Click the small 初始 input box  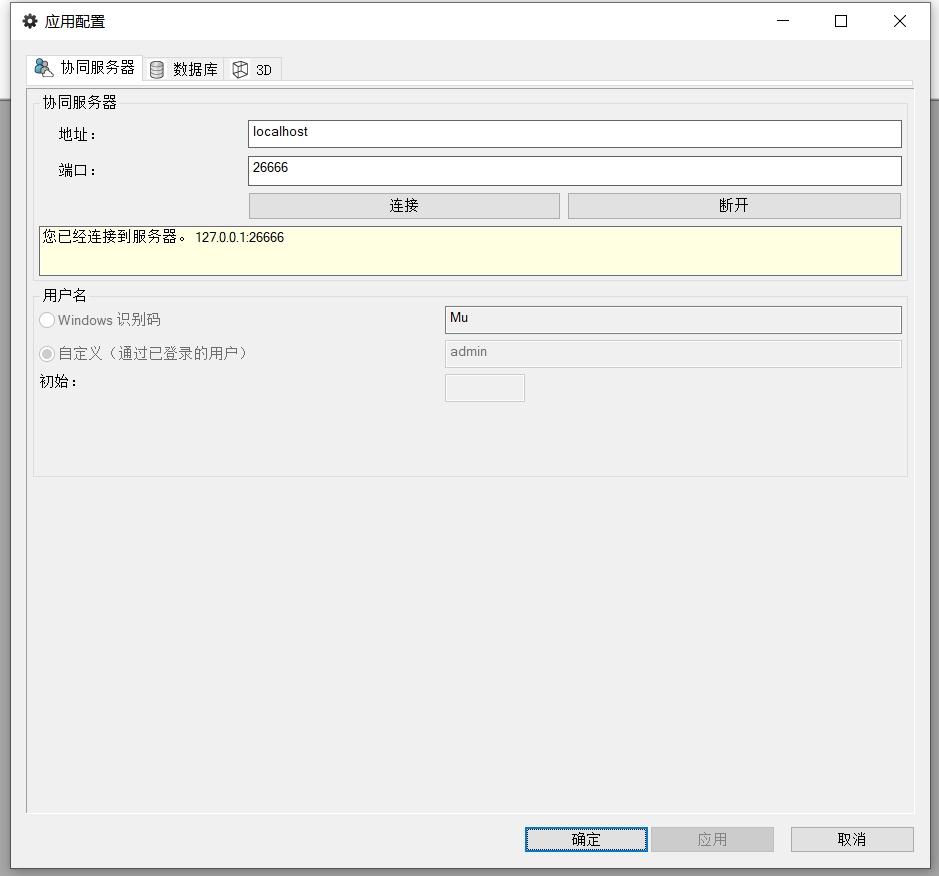pyautogui.click(x=484, y=388)
